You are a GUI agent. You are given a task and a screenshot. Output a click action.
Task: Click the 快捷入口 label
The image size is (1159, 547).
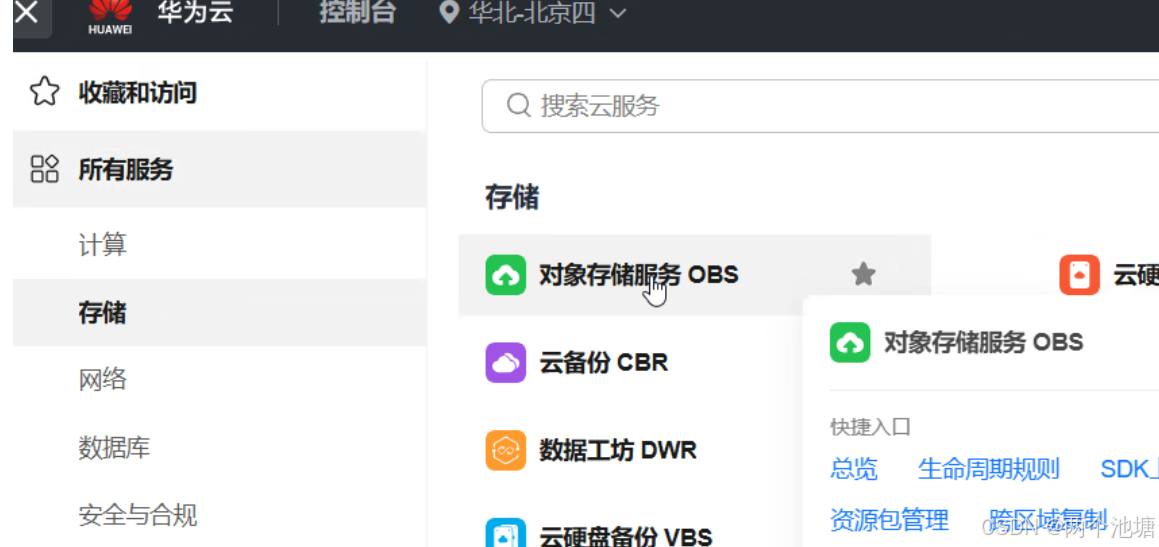[x=870, y=427]
